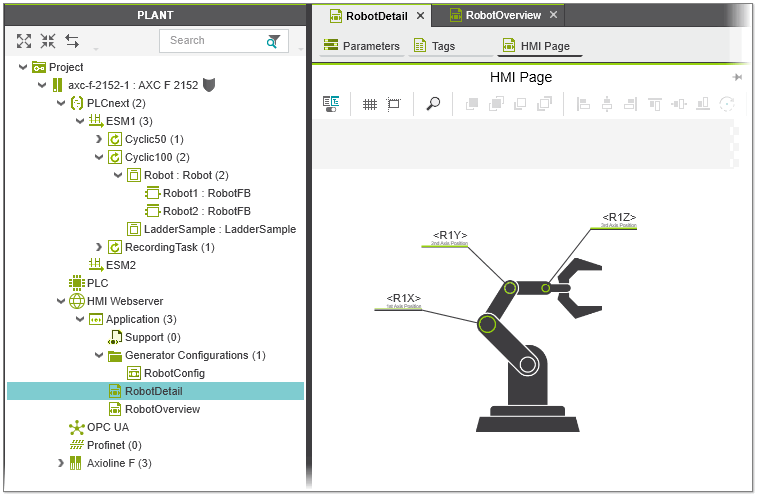Click the Search input field
Screen dimensions: 757x496
(210, 41)
